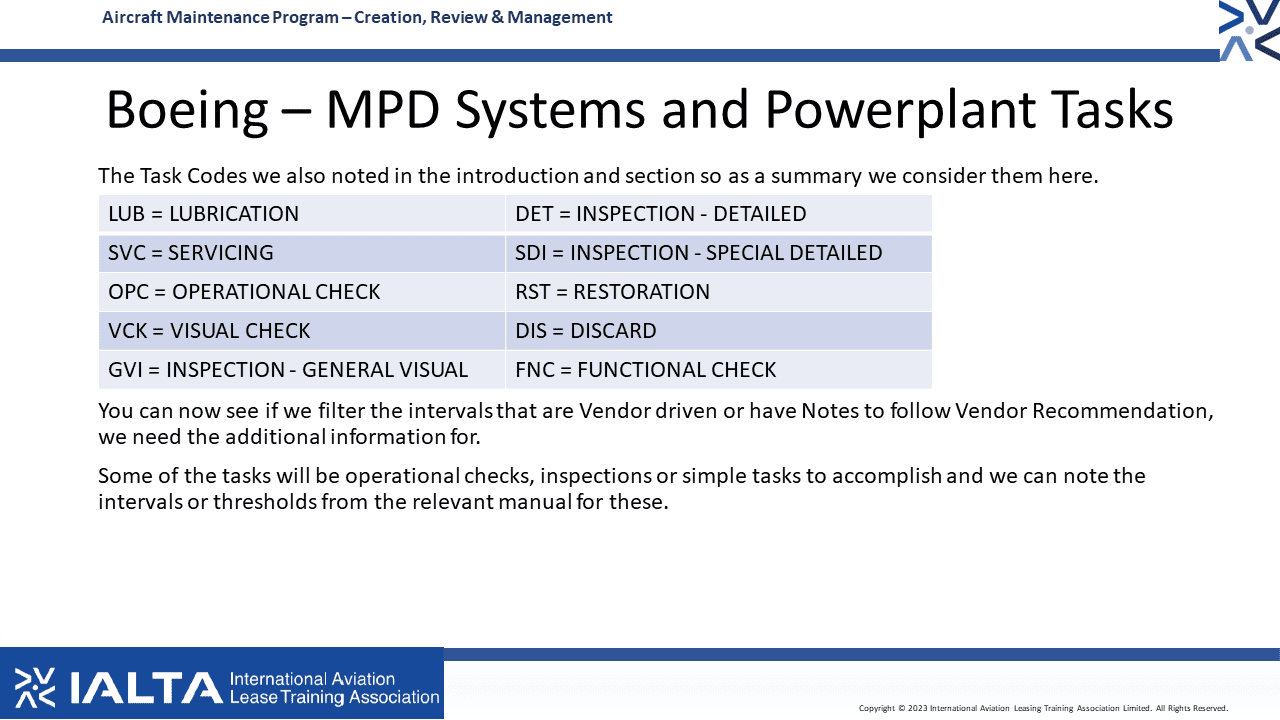This screenshot has width=1280, height=720.
Task: Select the cell 'SVC = SERVICING'
Action: 302,253
